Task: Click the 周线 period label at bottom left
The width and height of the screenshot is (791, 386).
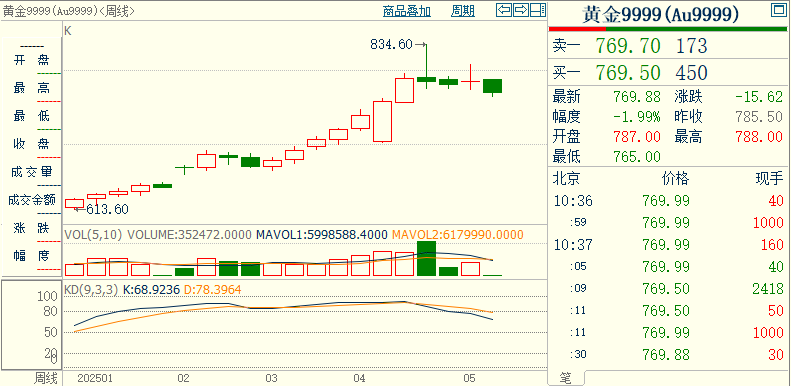Action: pos(45,378)
